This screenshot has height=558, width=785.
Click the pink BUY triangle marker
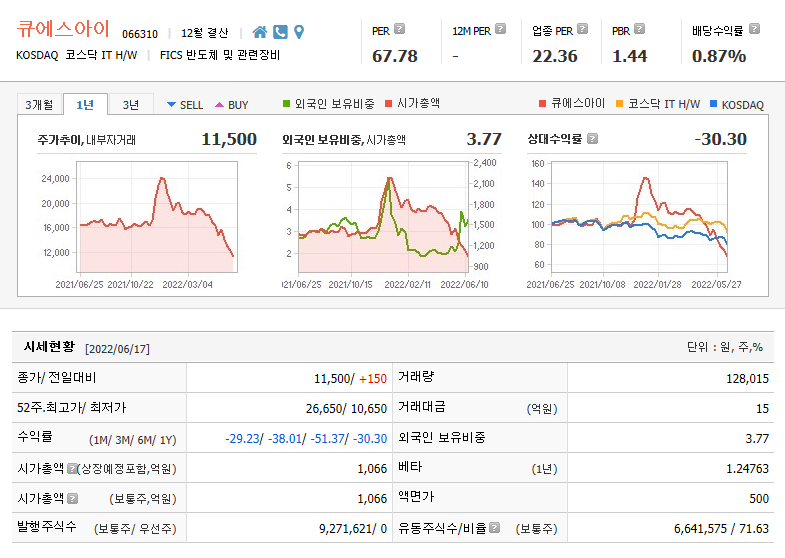click(x=219, y=105)
